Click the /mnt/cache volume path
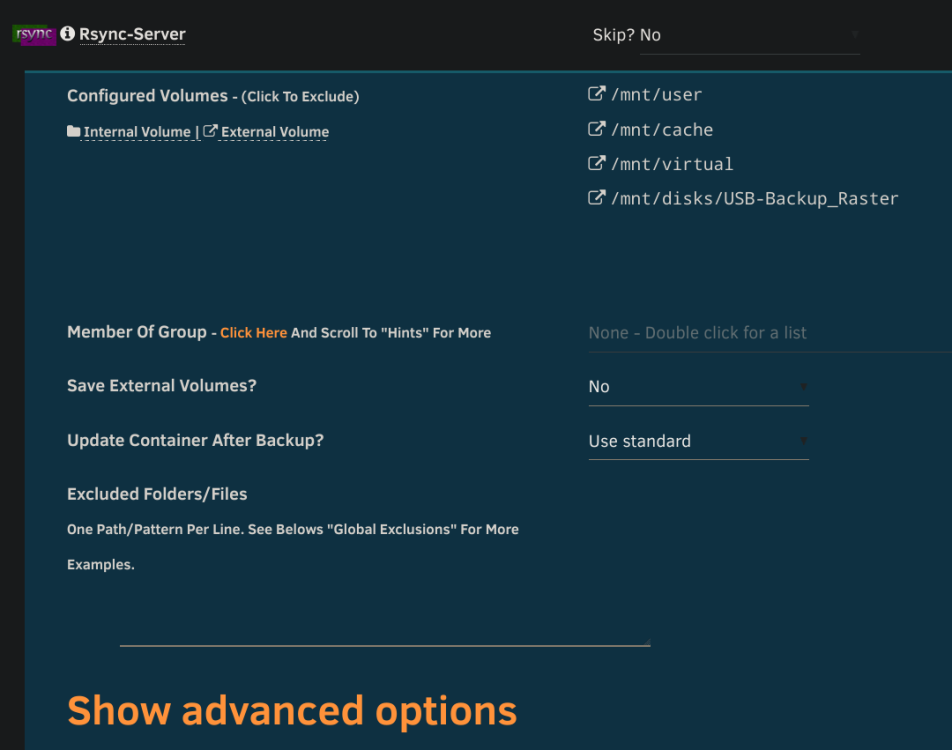The image size is (952, 750). pos(662,130)
